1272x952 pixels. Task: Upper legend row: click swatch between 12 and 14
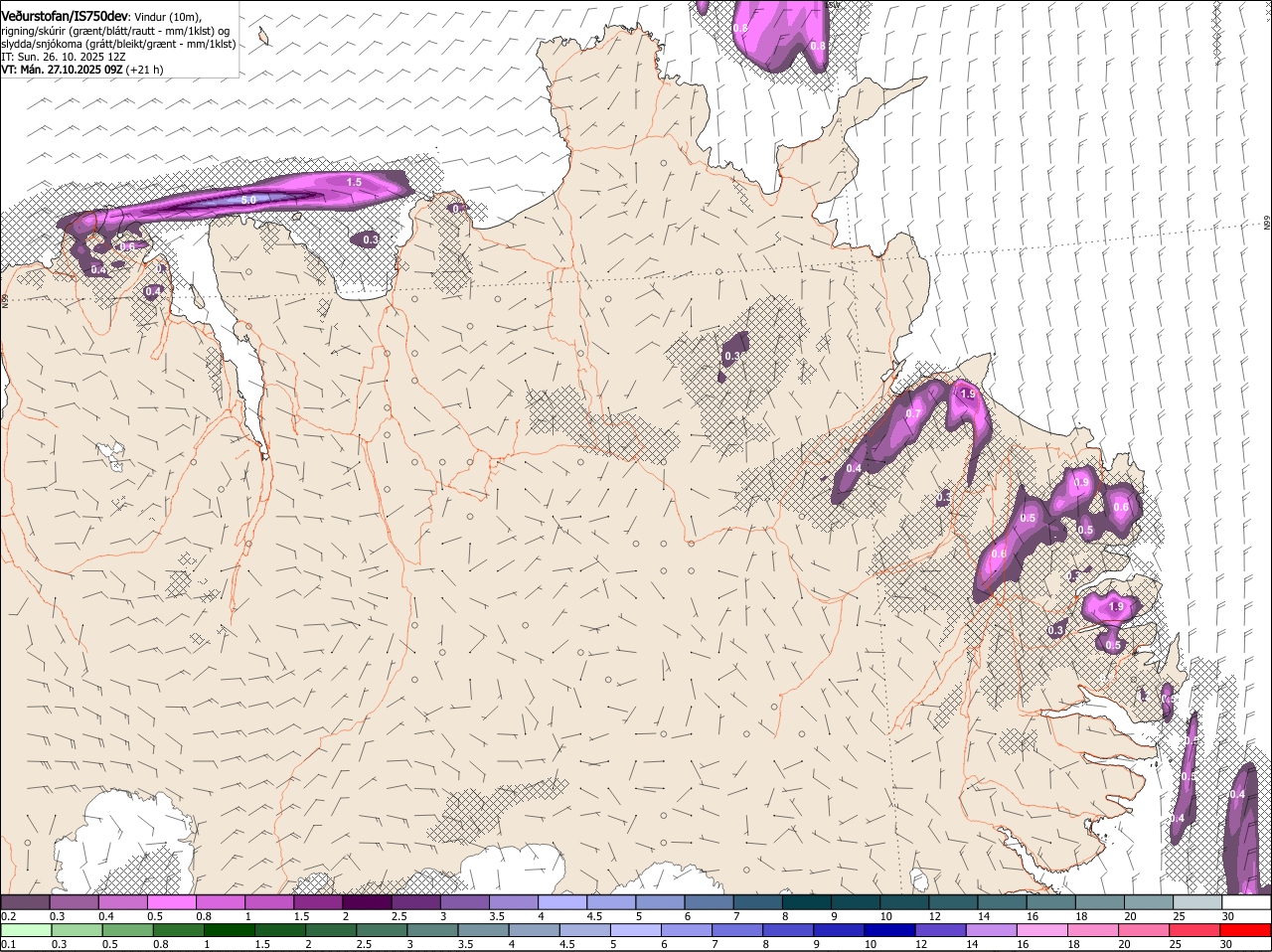point(952,901)
